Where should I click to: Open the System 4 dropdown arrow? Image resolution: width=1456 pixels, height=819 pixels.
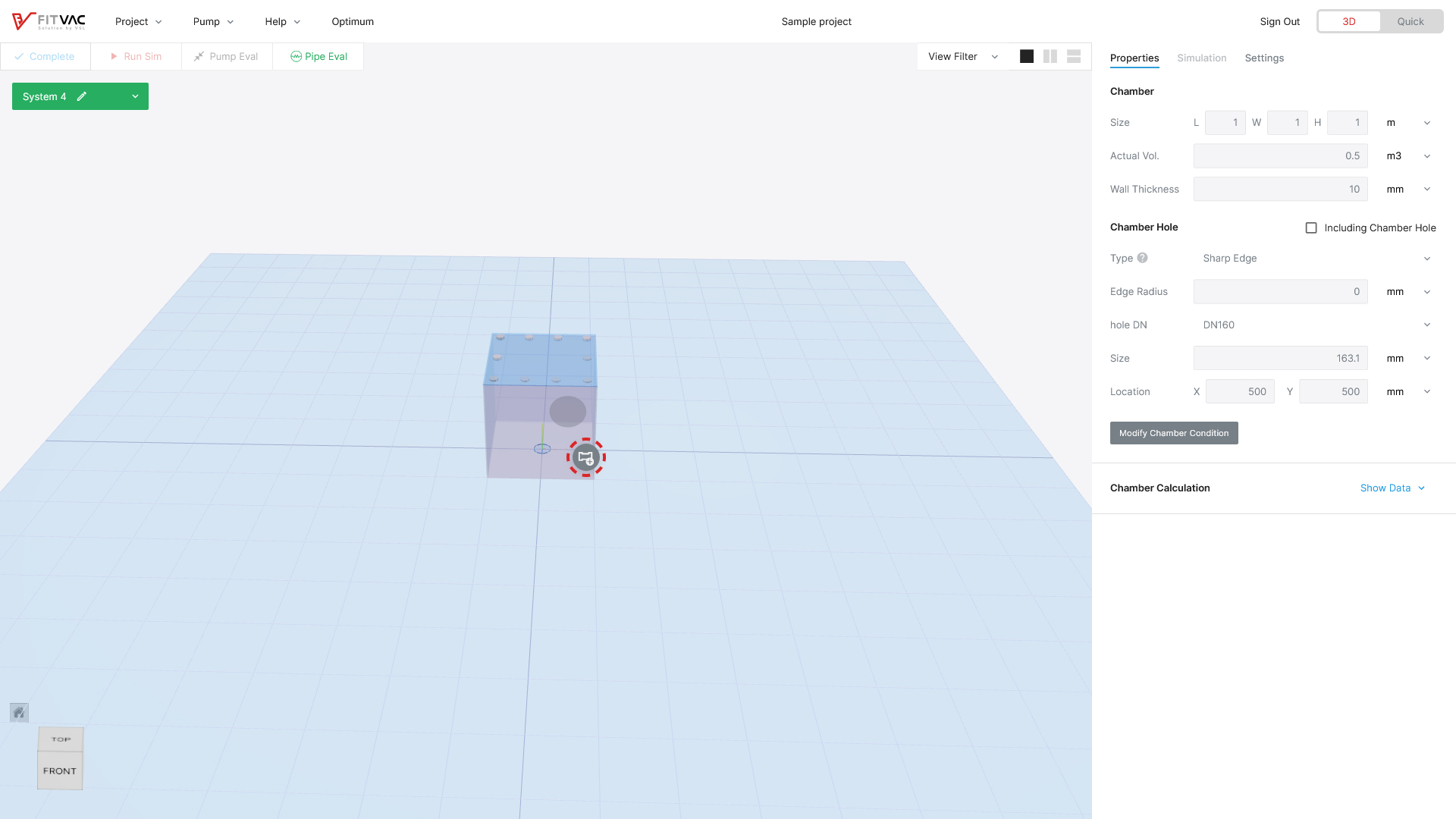click(135, 96)
